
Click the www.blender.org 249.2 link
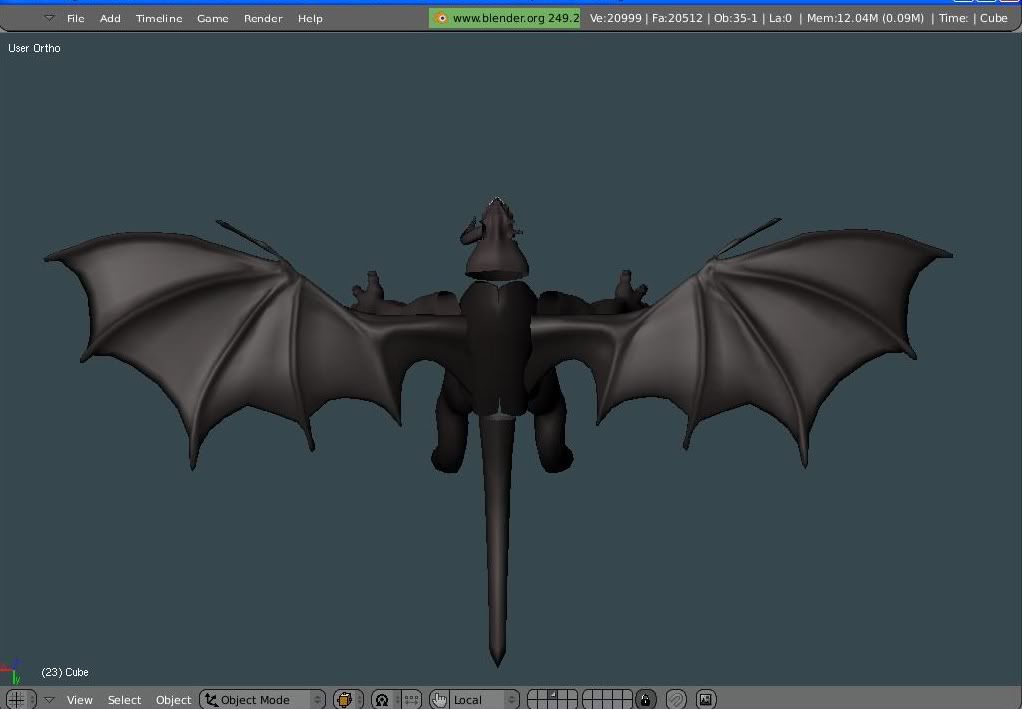(x=505, y=18)
